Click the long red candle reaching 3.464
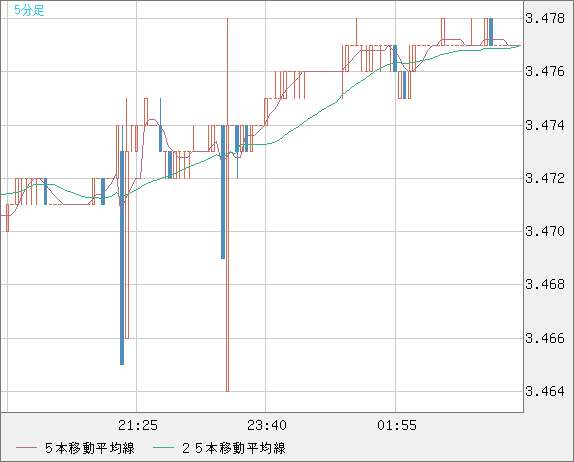574x462 pixels. pos(227,258)
